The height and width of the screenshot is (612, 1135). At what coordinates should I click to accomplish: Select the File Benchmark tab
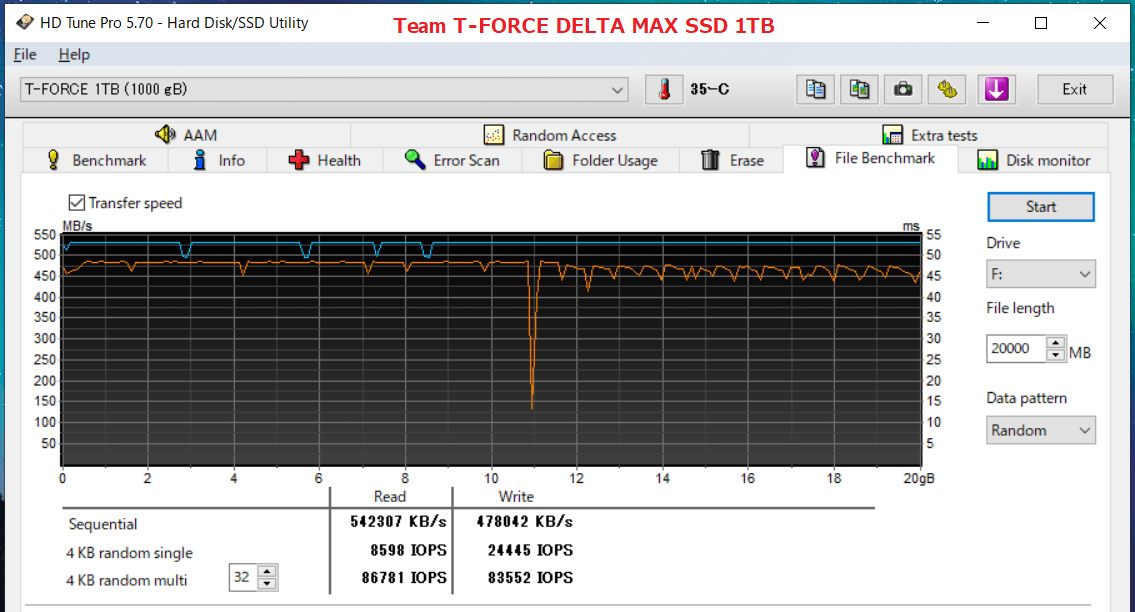click(871, 158)
